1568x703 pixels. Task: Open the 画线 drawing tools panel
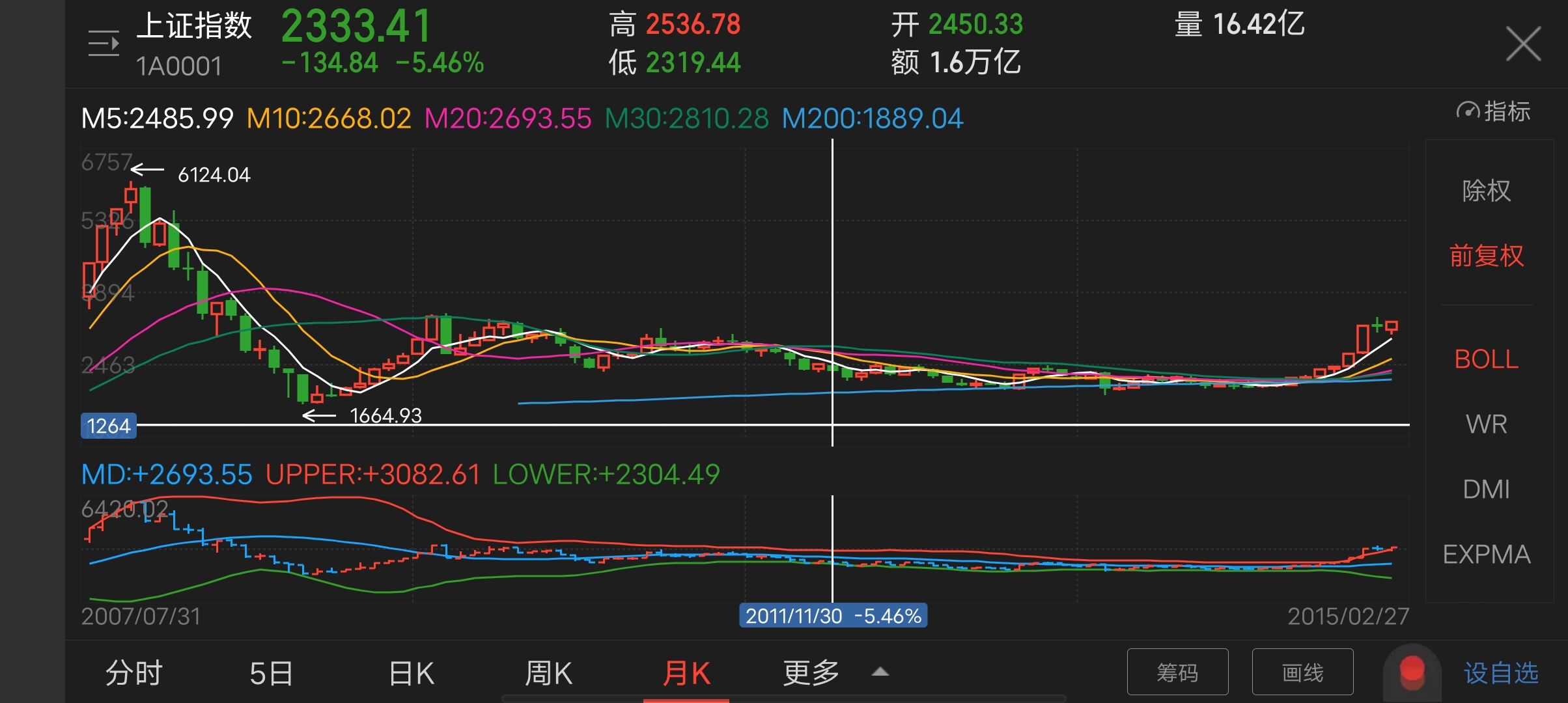tap(1302, 671)
